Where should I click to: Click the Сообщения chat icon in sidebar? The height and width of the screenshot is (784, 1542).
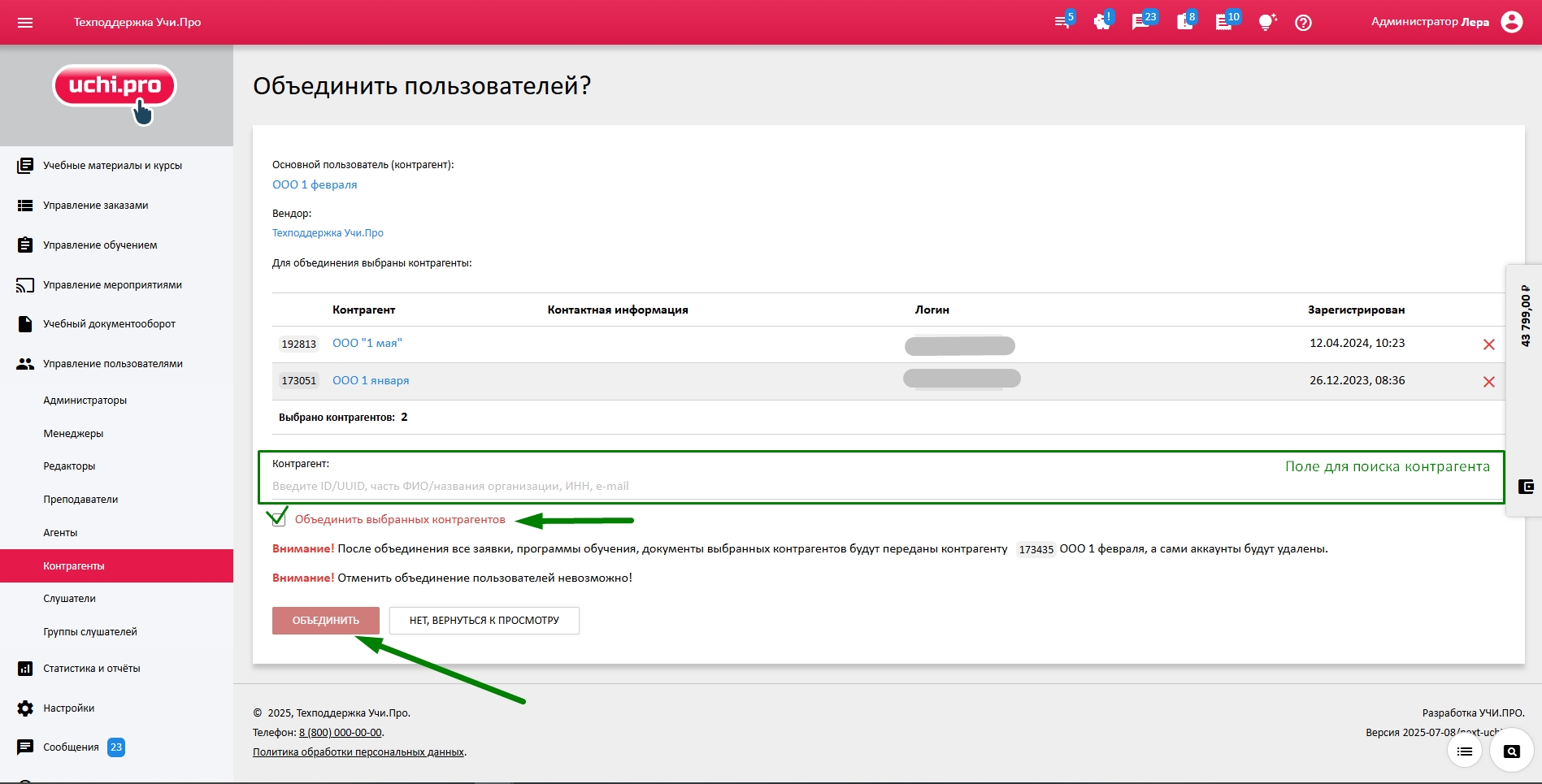(x=25, y=747)
